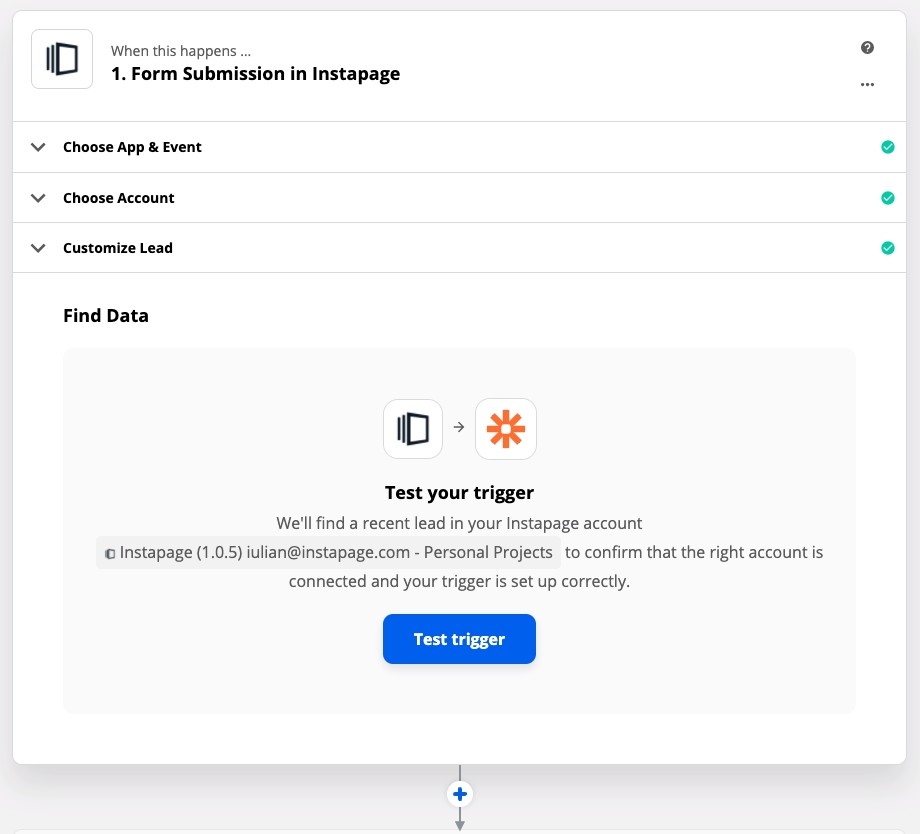Open the Customize Lead section label
920x834 pixels.
click(x=118, y=248)
